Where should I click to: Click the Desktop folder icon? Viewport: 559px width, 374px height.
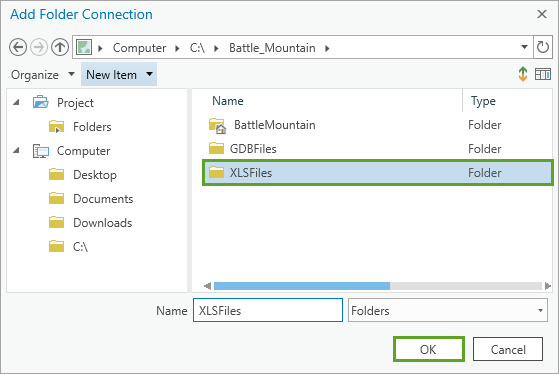[x=56, y=174]
